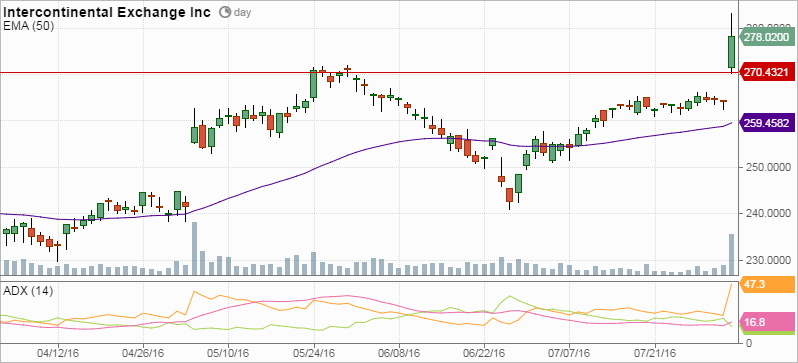
Task: Select the 'day' interval label
Action: pos(242,13)
